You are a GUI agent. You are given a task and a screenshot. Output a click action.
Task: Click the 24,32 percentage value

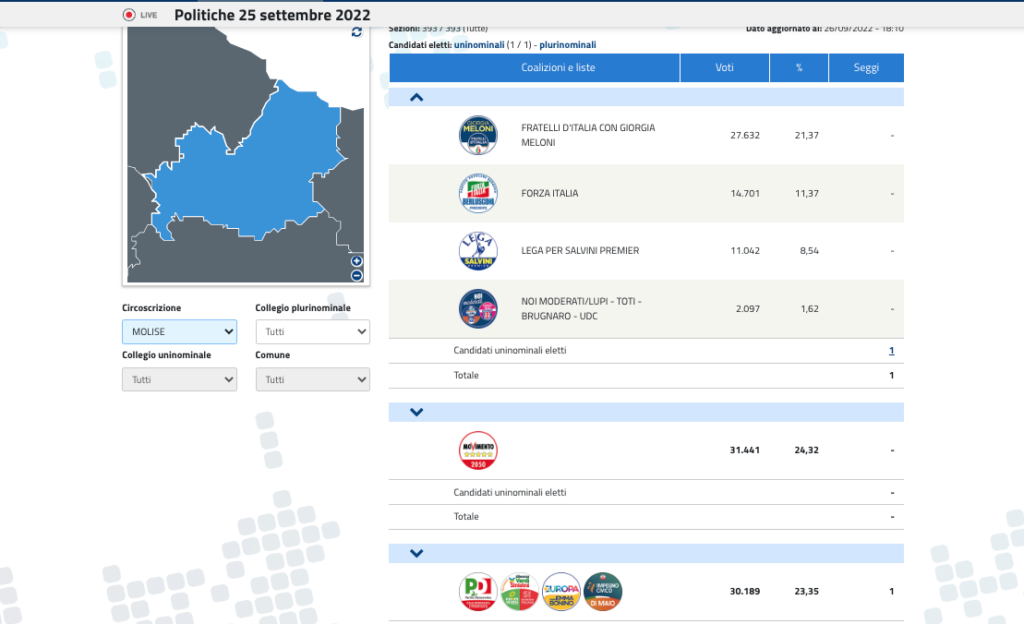tap(807, 450)
